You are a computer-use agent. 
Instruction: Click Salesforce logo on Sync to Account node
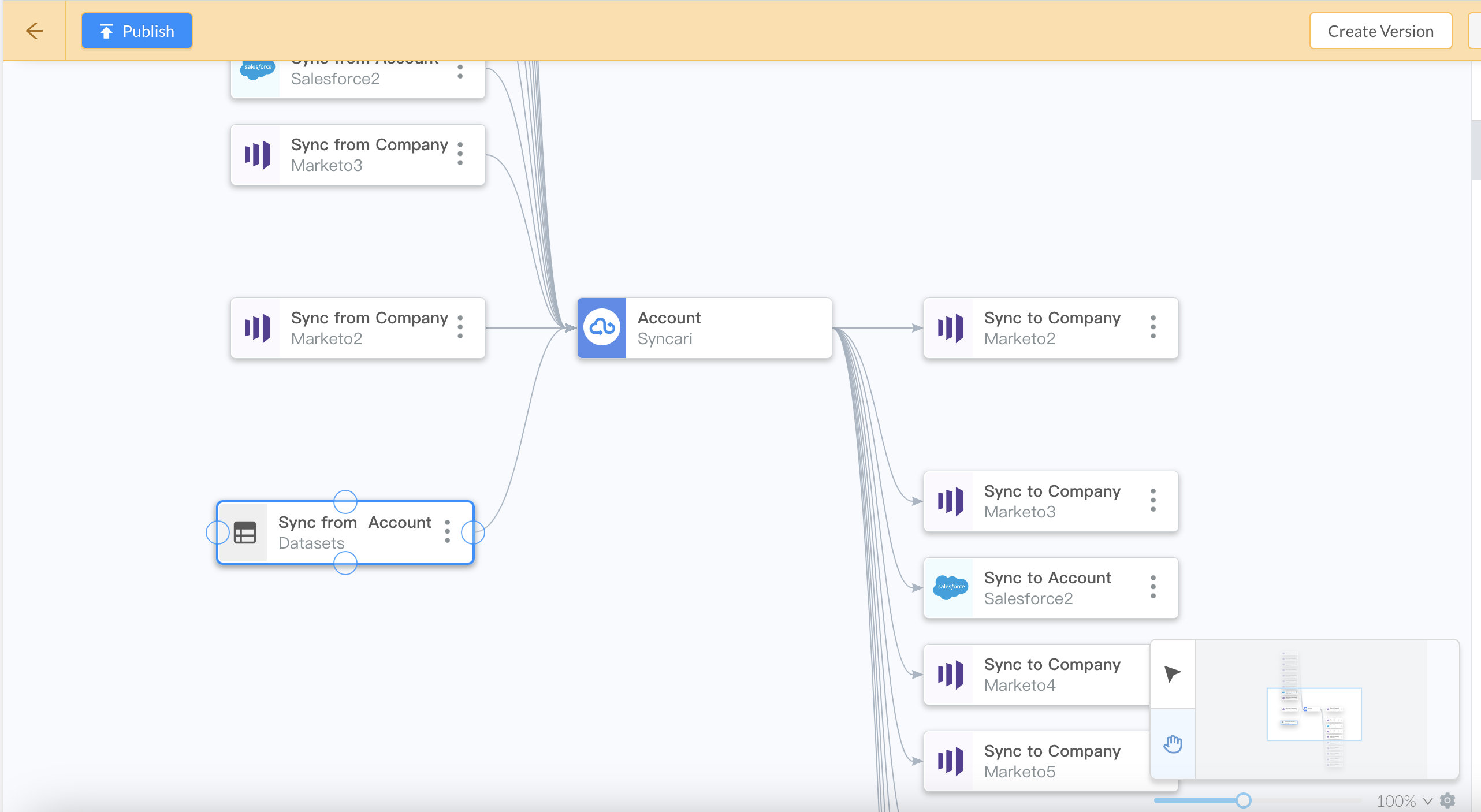pyautogui.click(x=950, y=587)
